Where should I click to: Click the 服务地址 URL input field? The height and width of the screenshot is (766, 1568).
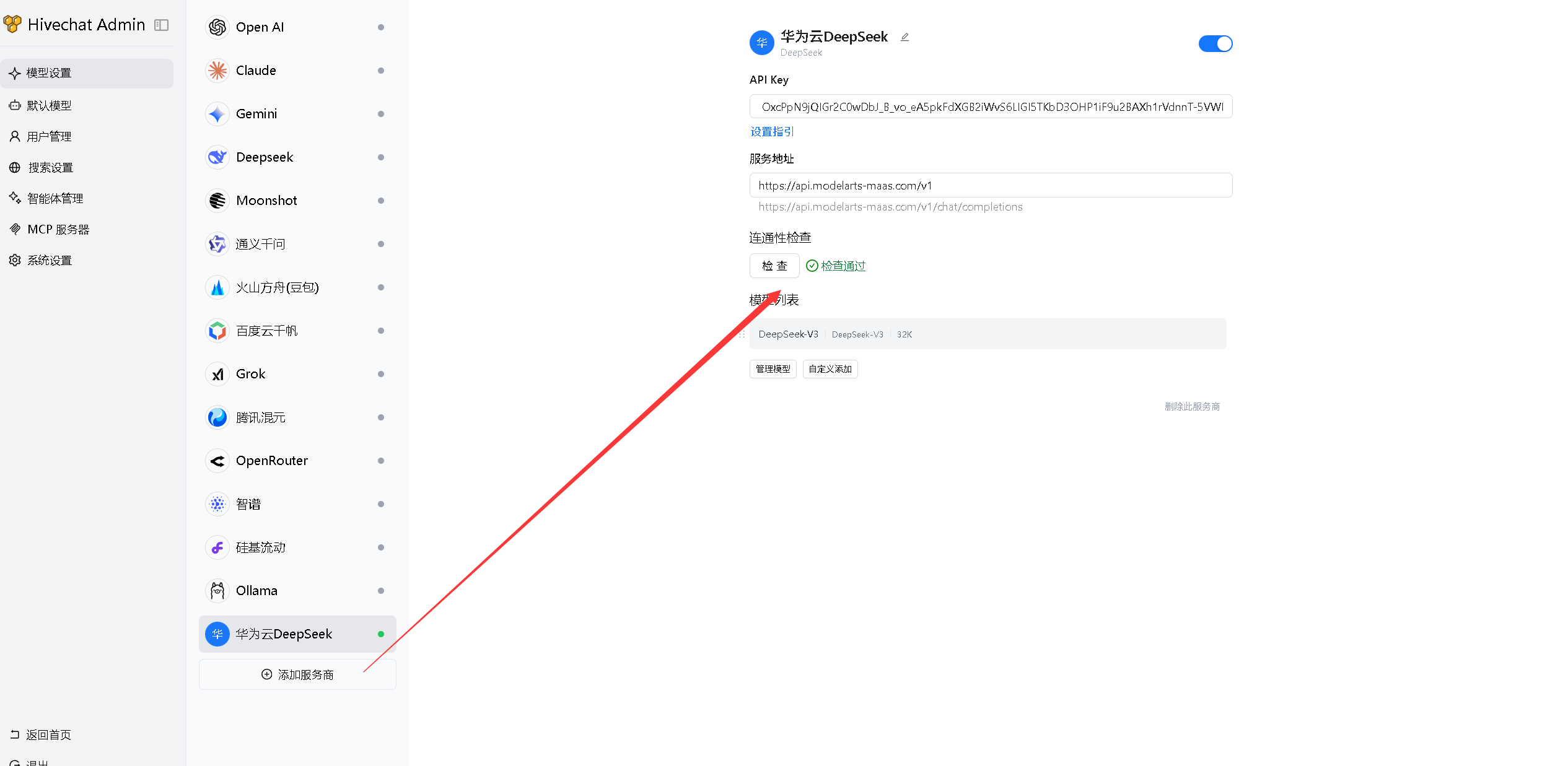coord(991,185)
